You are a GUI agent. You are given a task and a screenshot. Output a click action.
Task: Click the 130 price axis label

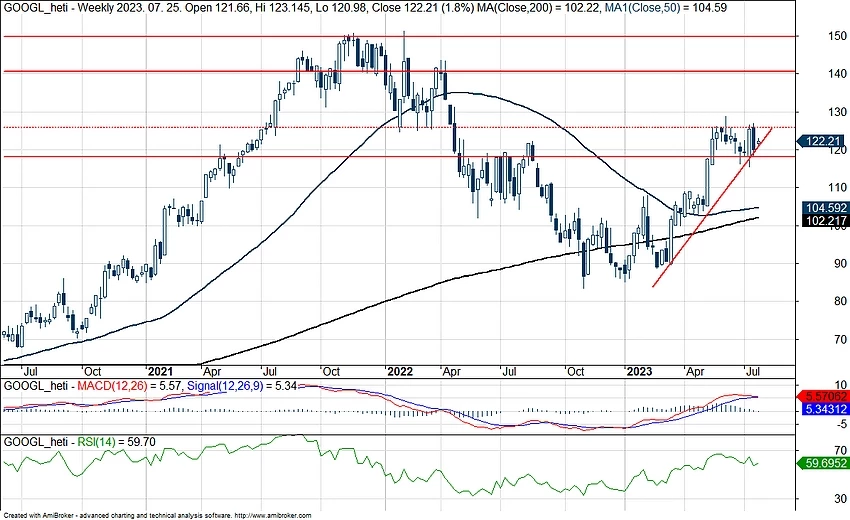[x=837, y=112]
